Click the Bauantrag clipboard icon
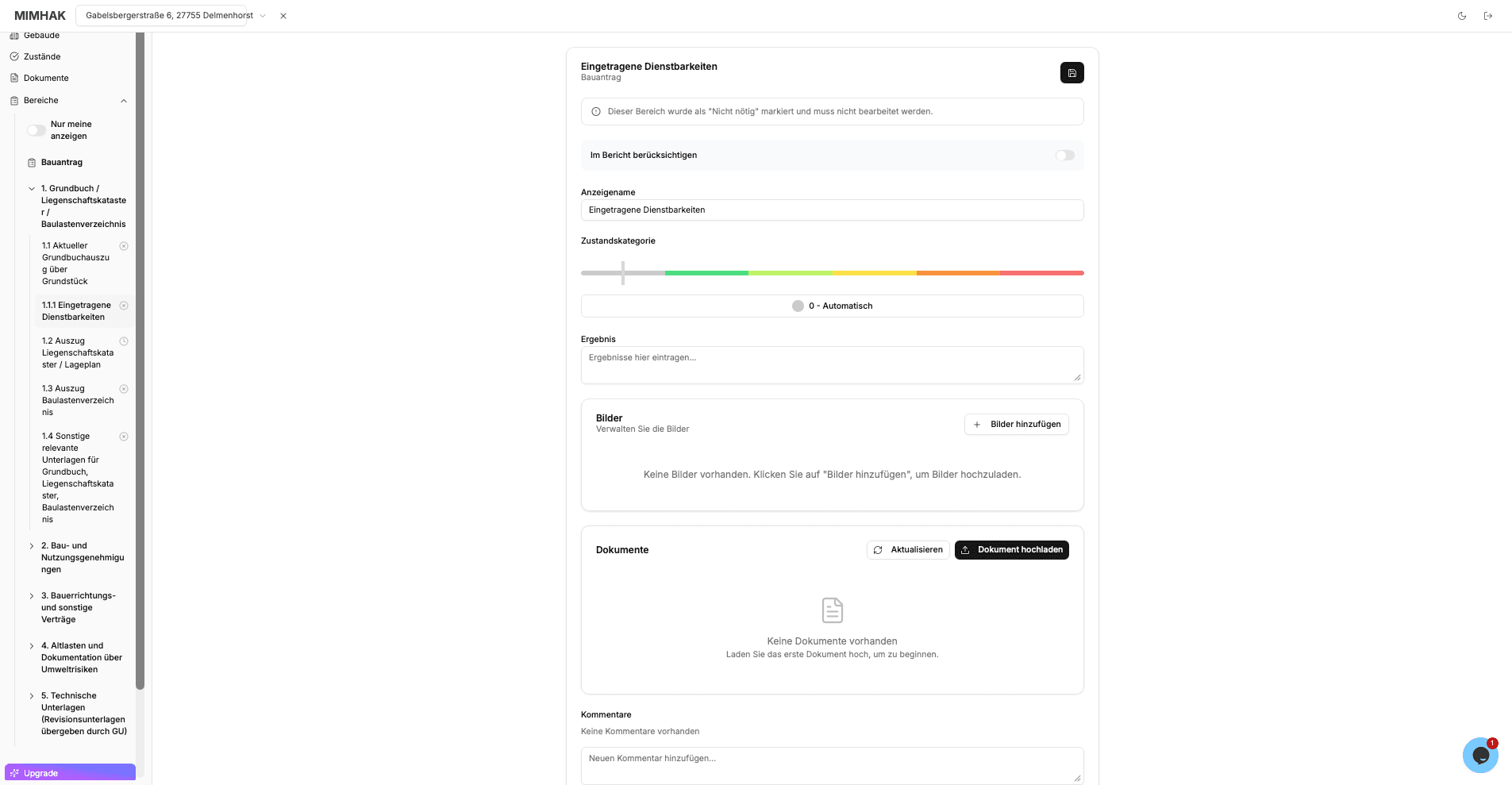This screenshot has width=1512, height=785. [x=32, y=163]
